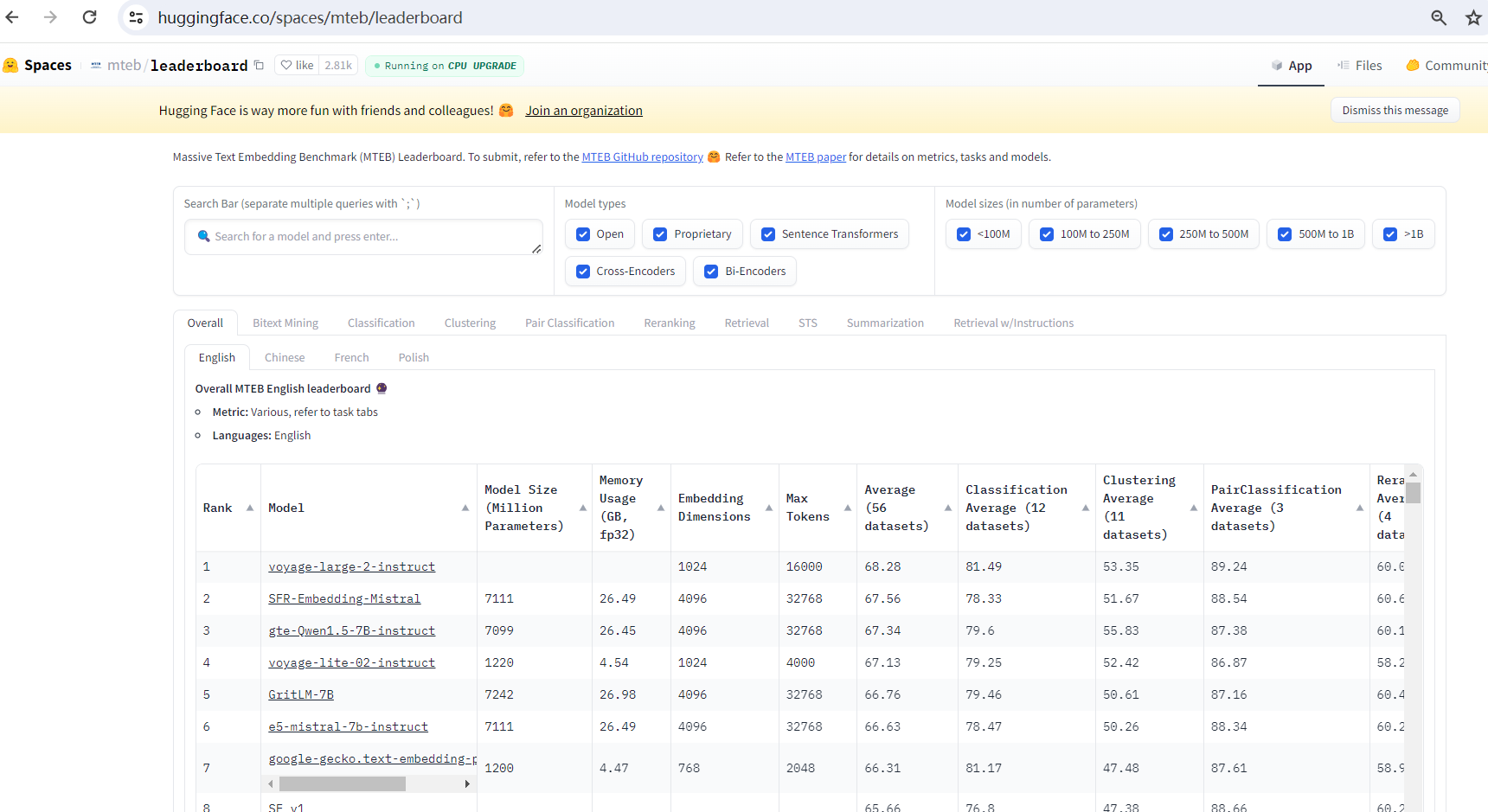Screen dimensions: 1488x812
Task: Switch to the Chinese language tab
Action: (285, 357)
